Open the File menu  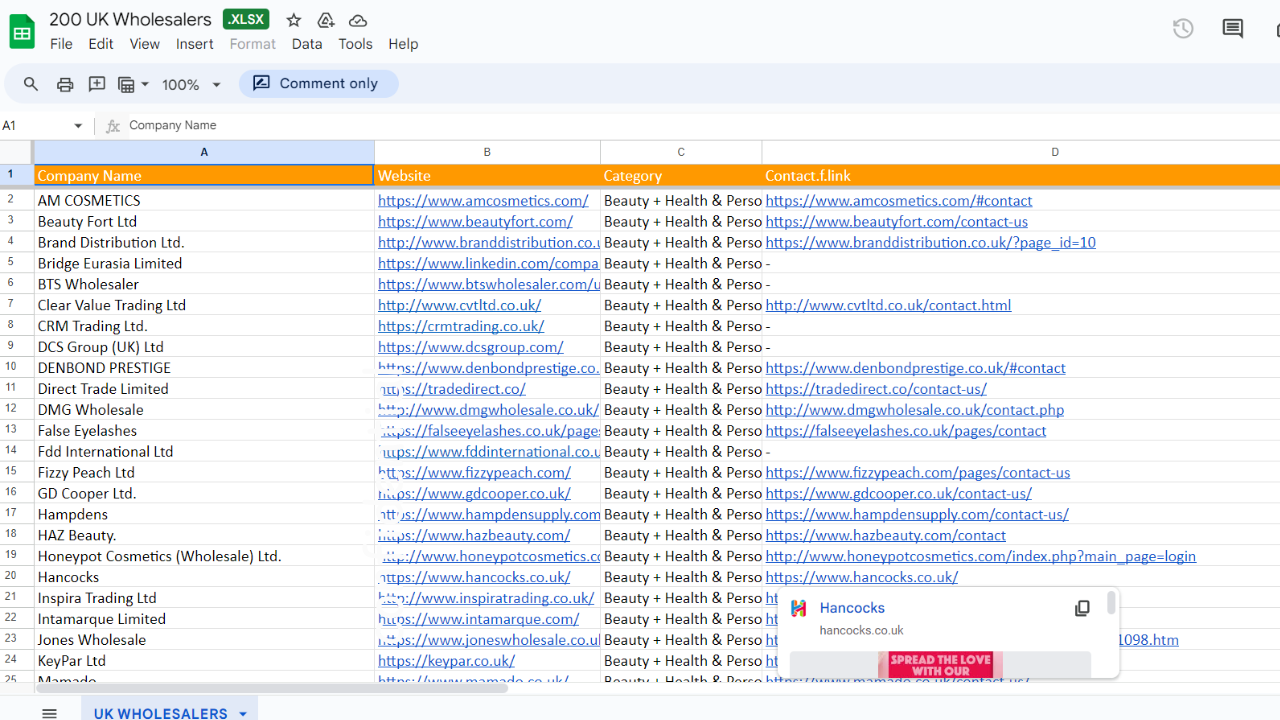tap(61, 44)
